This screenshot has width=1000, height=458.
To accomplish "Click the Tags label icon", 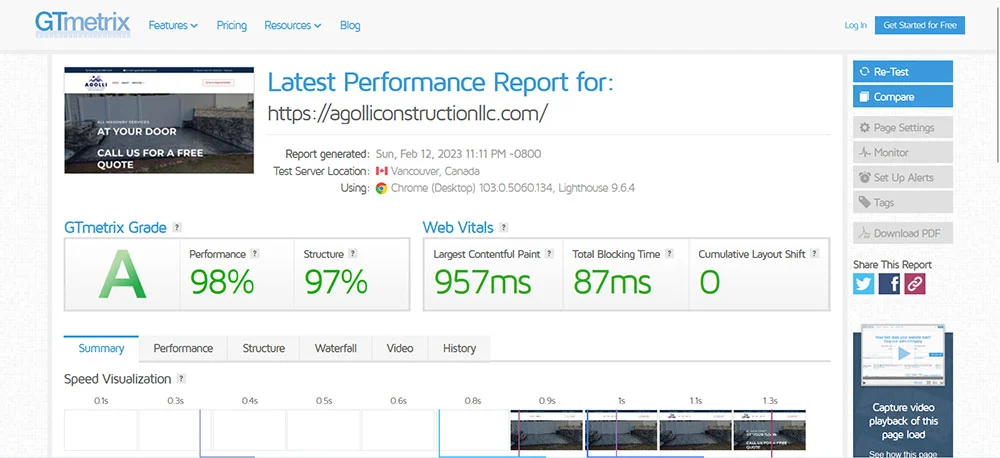I will 865,202.
